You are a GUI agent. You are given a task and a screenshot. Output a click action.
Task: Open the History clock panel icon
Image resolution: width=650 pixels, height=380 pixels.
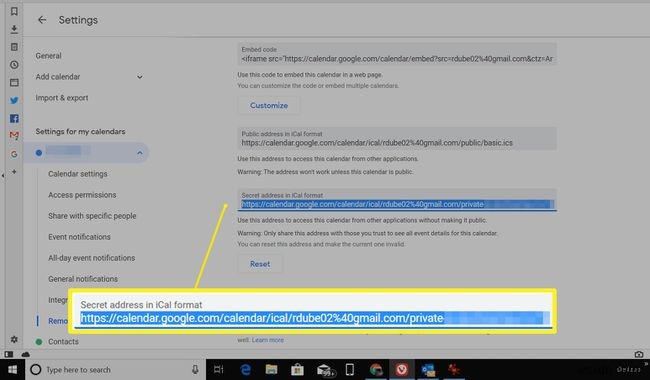pyautogui.click(x=14, y=65)
